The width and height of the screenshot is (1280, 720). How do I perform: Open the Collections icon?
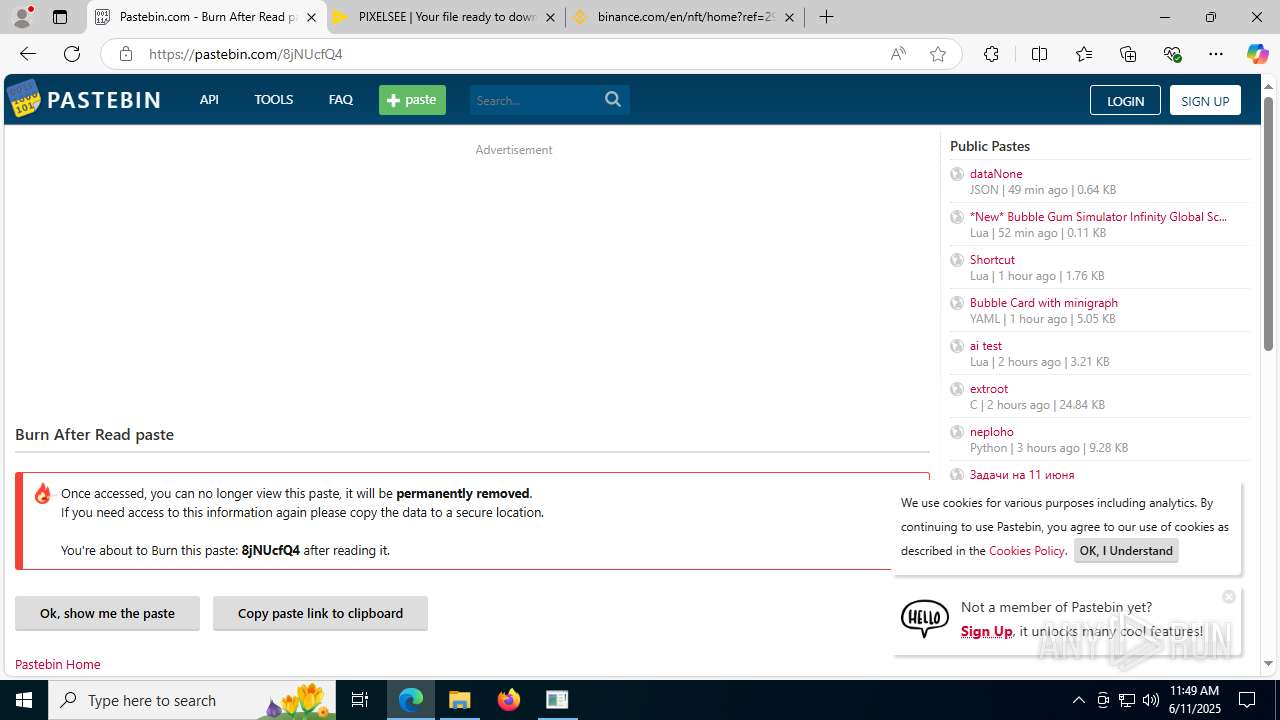(x=1128, y=54)
